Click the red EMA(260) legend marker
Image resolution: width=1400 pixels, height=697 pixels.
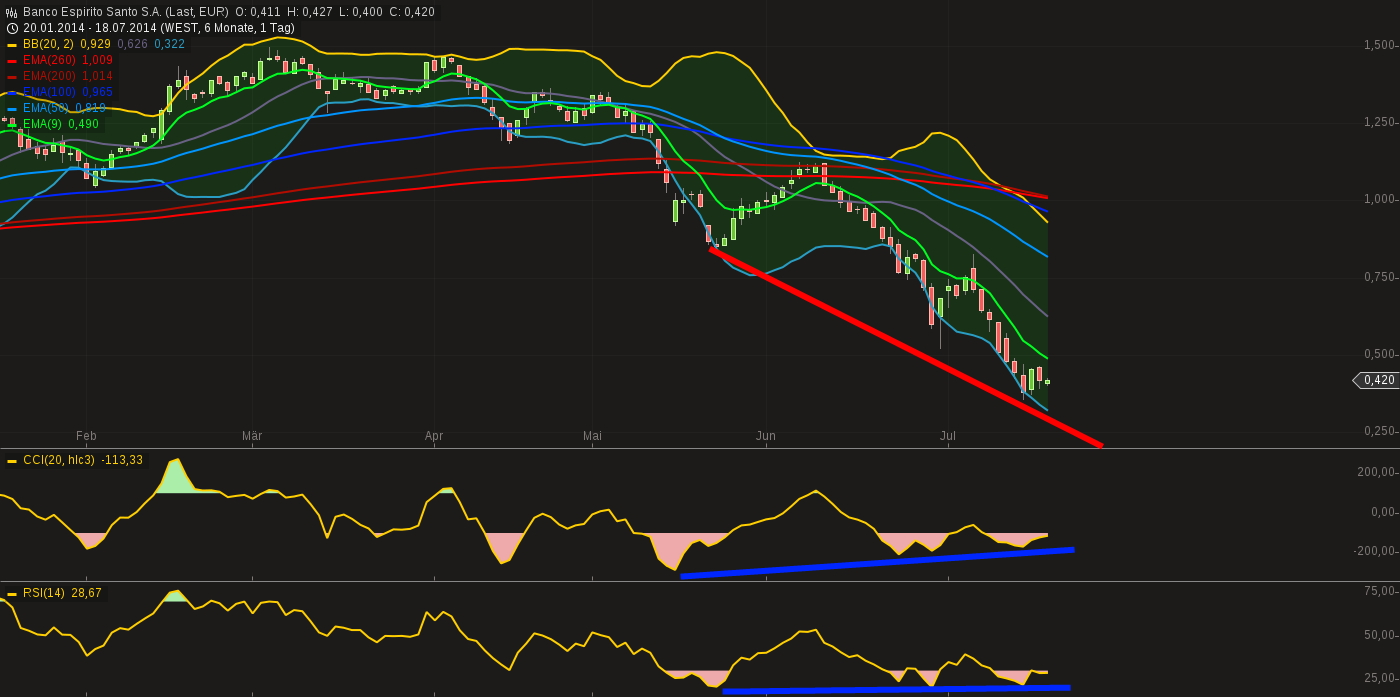pos(12,61)
